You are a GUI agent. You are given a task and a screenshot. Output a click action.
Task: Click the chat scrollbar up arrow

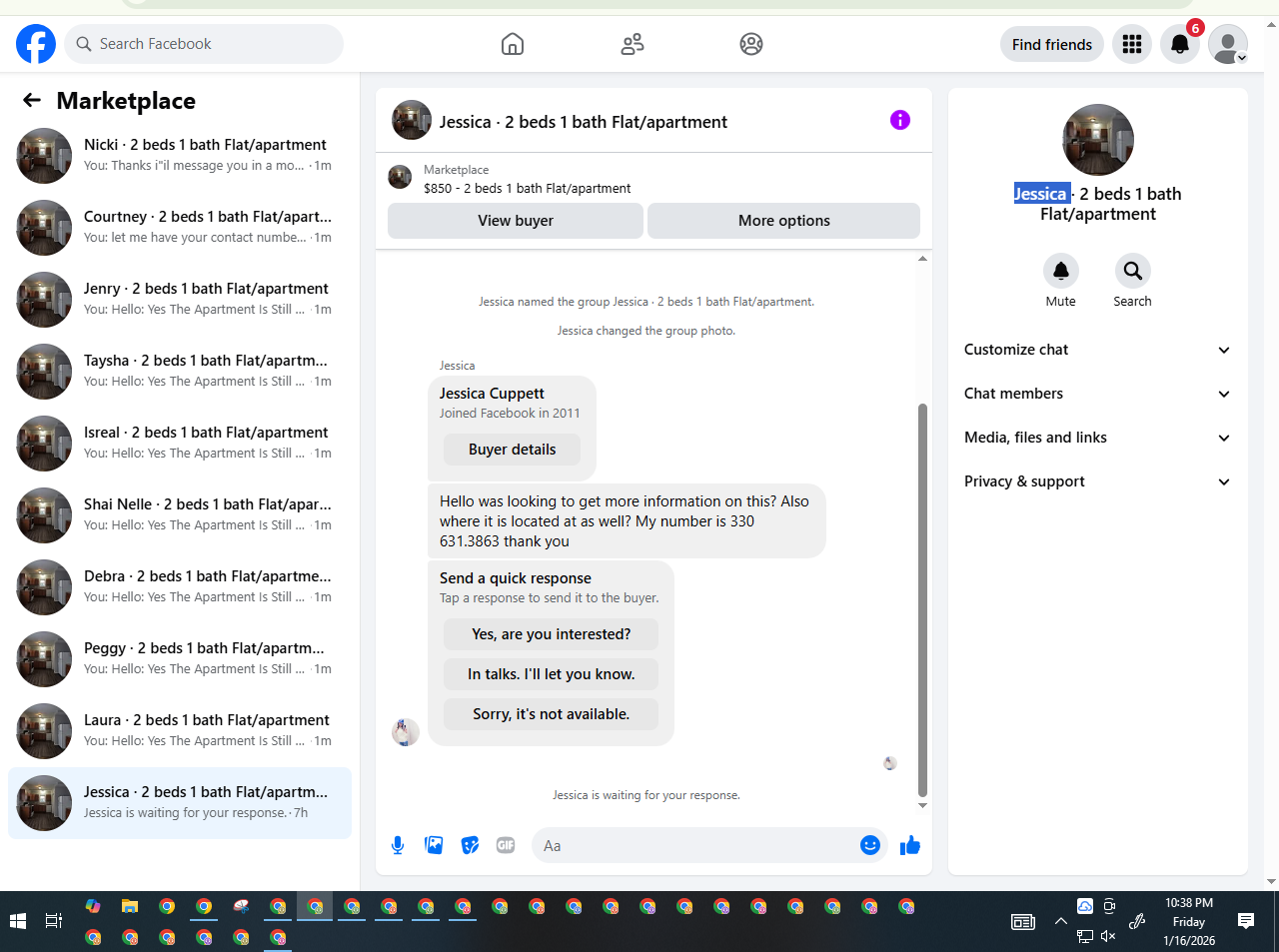pyautogui.click(x=922, y=259)
